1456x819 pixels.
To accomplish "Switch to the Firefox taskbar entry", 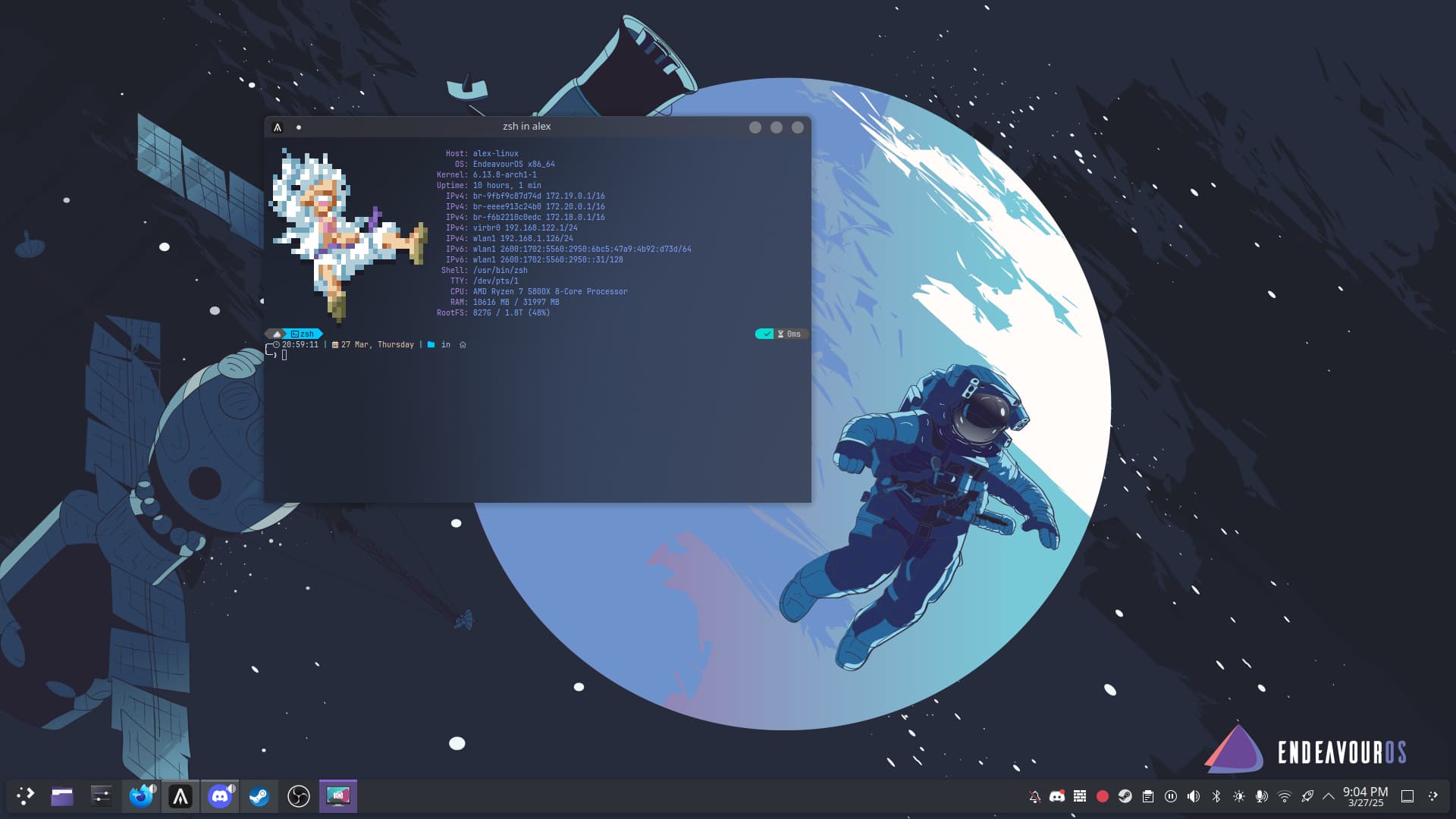I will (141, 796).
